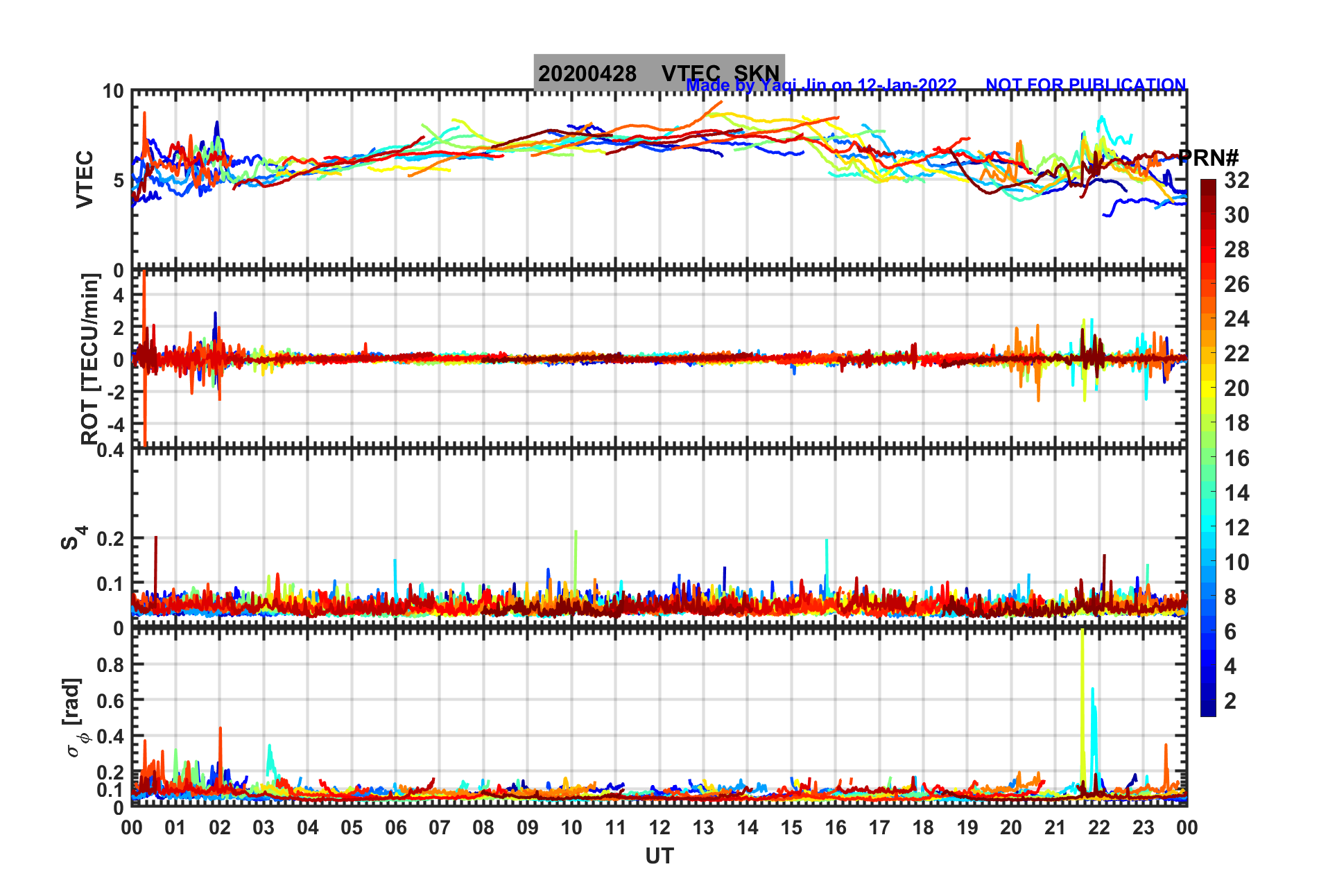Click the PRN colorbar label '14'
This screenshot has height=896, width=1319.
1236,493
